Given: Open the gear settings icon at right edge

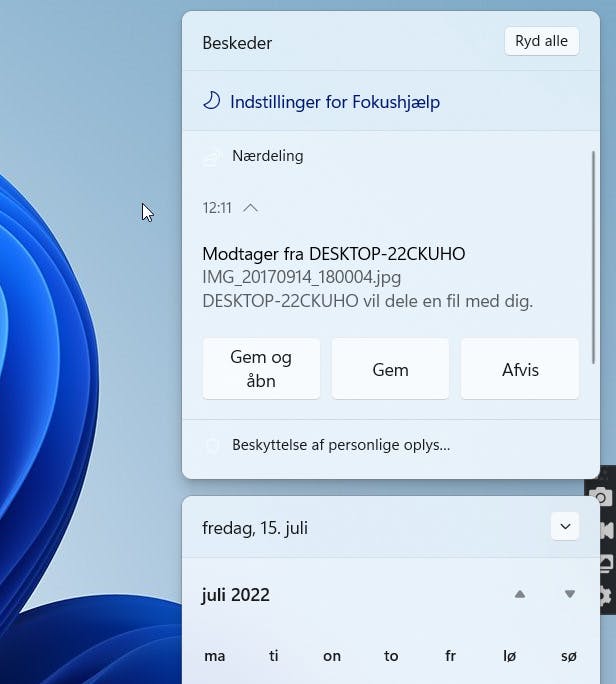Looking at the screenshot, I should [x=603, y=596].
